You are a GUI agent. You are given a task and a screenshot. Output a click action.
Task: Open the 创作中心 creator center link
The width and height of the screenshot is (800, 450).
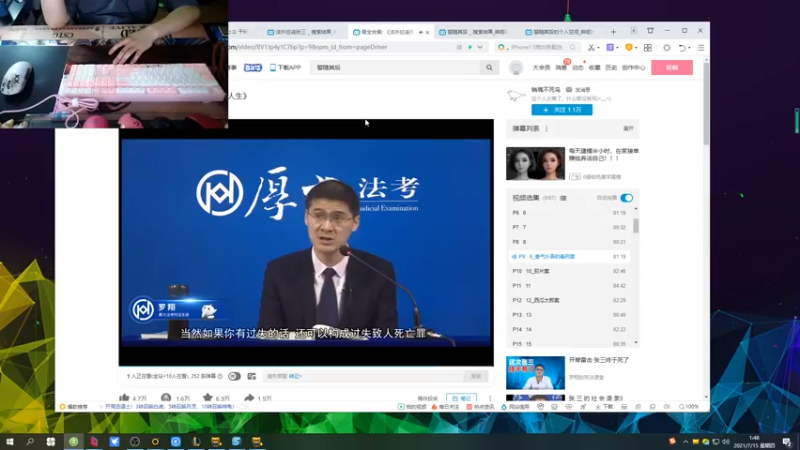click(x=633, y=67)
